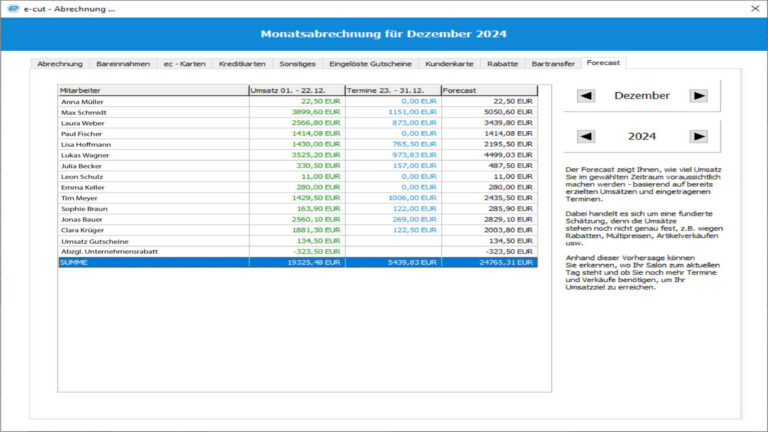Viewport: 768px width, 432px height.
Task: Switch to the Bareinnahmen tab
Action: click(x=123, y=64)
